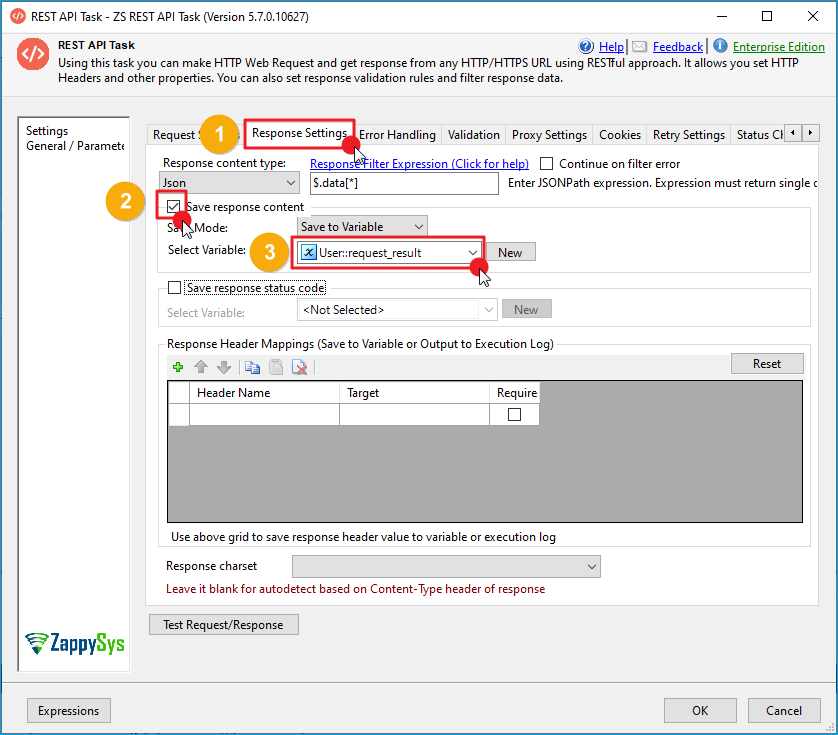The width and height of the screenshot is (838, 735).
Task: Move header mapping row down
Action: click(222, 367)
